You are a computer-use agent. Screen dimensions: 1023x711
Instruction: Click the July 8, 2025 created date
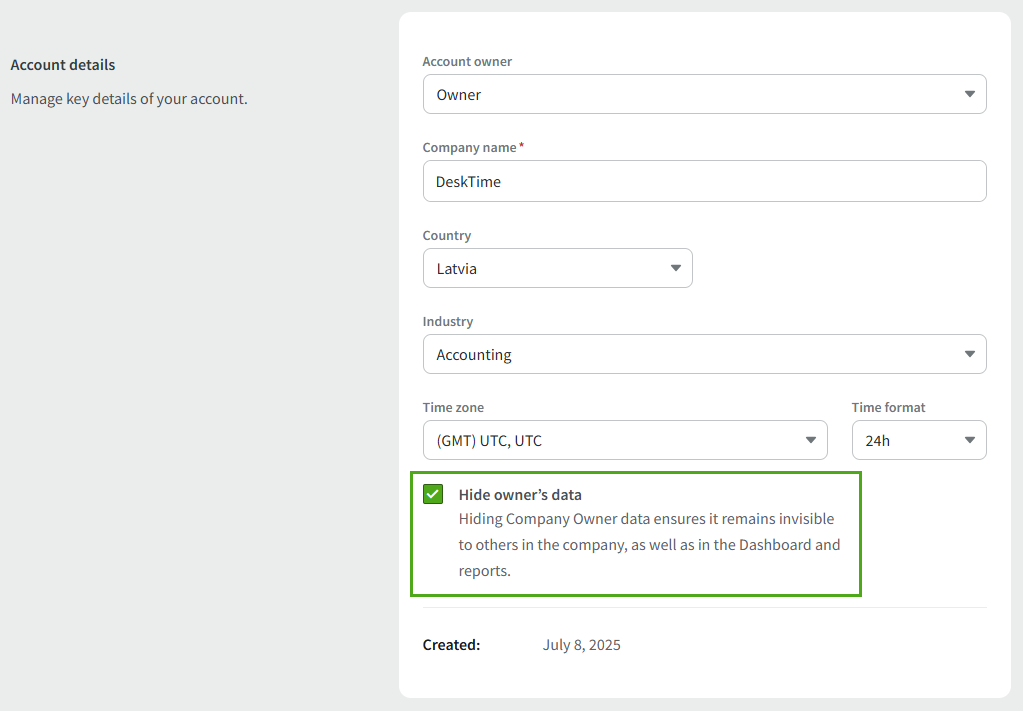coord(581,645)
